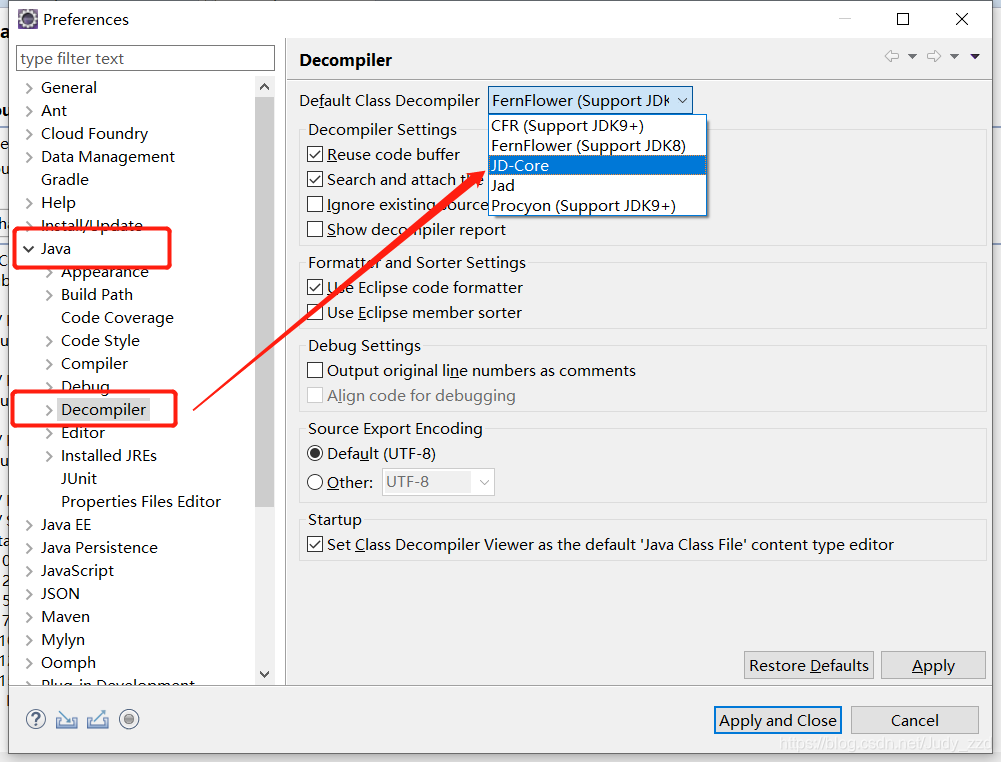The image size is (1001, 762).
Task: Select JUnit tree item
Action: click(79, 479)
